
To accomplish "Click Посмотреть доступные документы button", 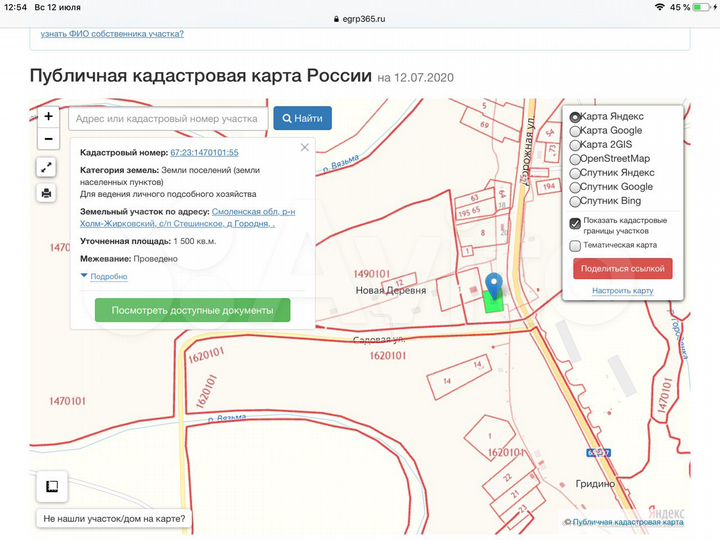I will click(x=192, y=310).
